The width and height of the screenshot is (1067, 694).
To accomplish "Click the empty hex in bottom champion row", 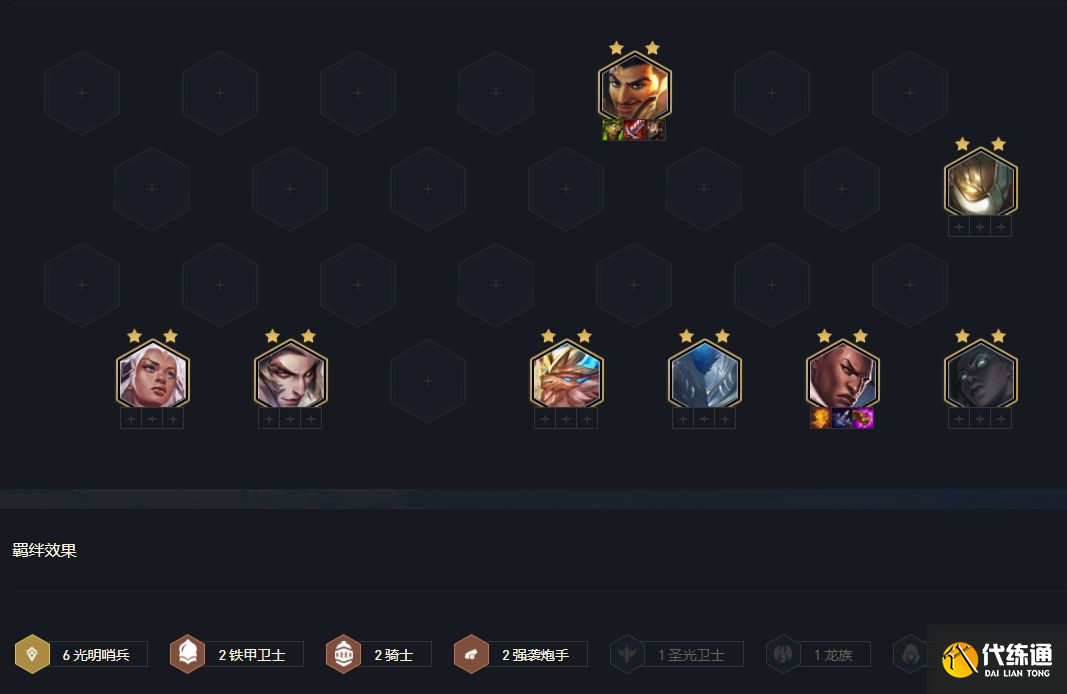I will (x=428, y=381).
